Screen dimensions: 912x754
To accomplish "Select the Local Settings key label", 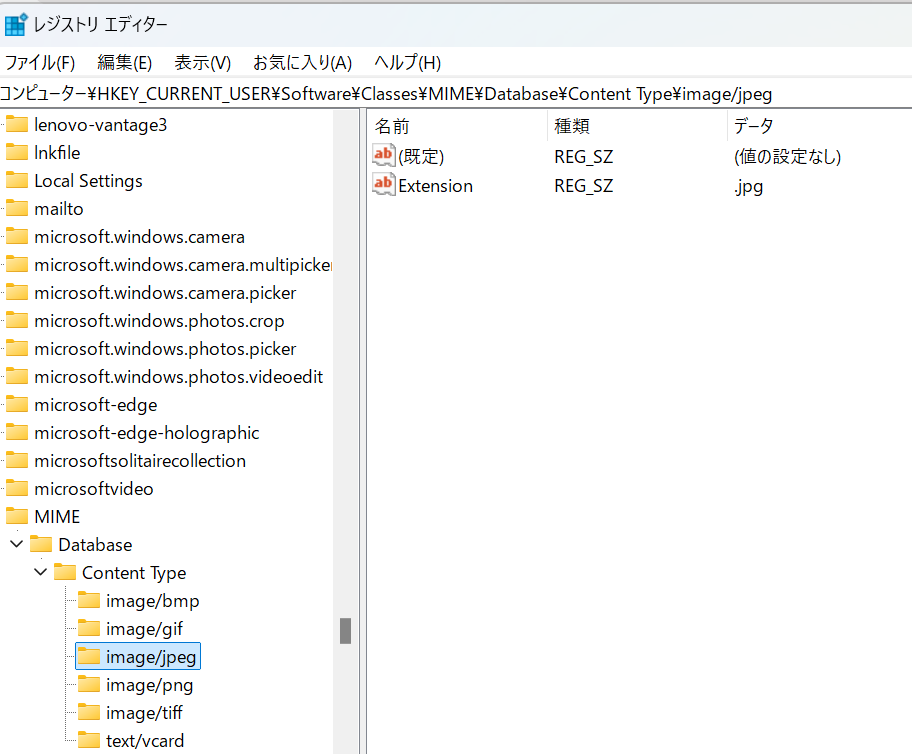I will 88,181.
